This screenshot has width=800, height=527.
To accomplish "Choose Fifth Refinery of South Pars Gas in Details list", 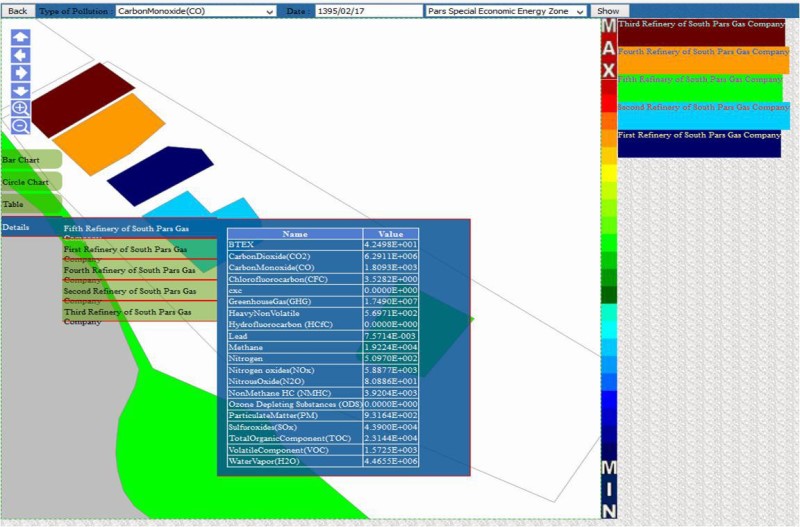I will click(140, 229).
